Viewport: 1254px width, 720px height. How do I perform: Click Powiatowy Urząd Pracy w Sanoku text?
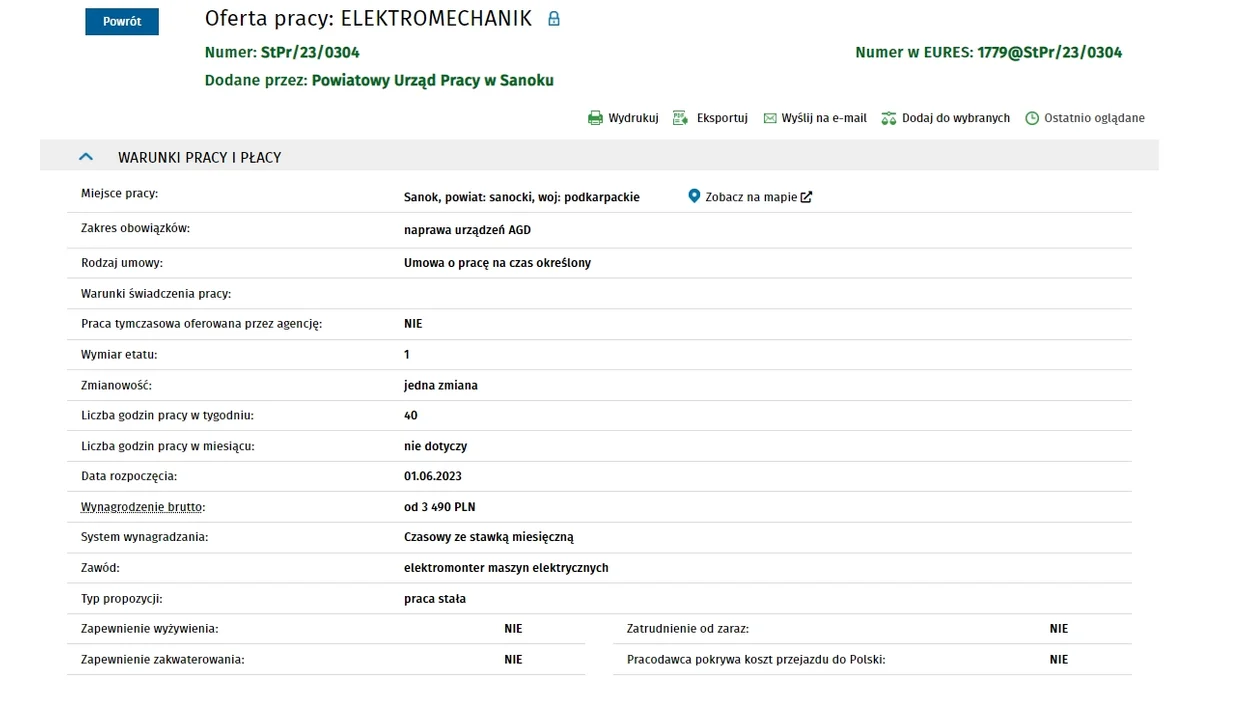pyautogui.click(x=433, y=80)
